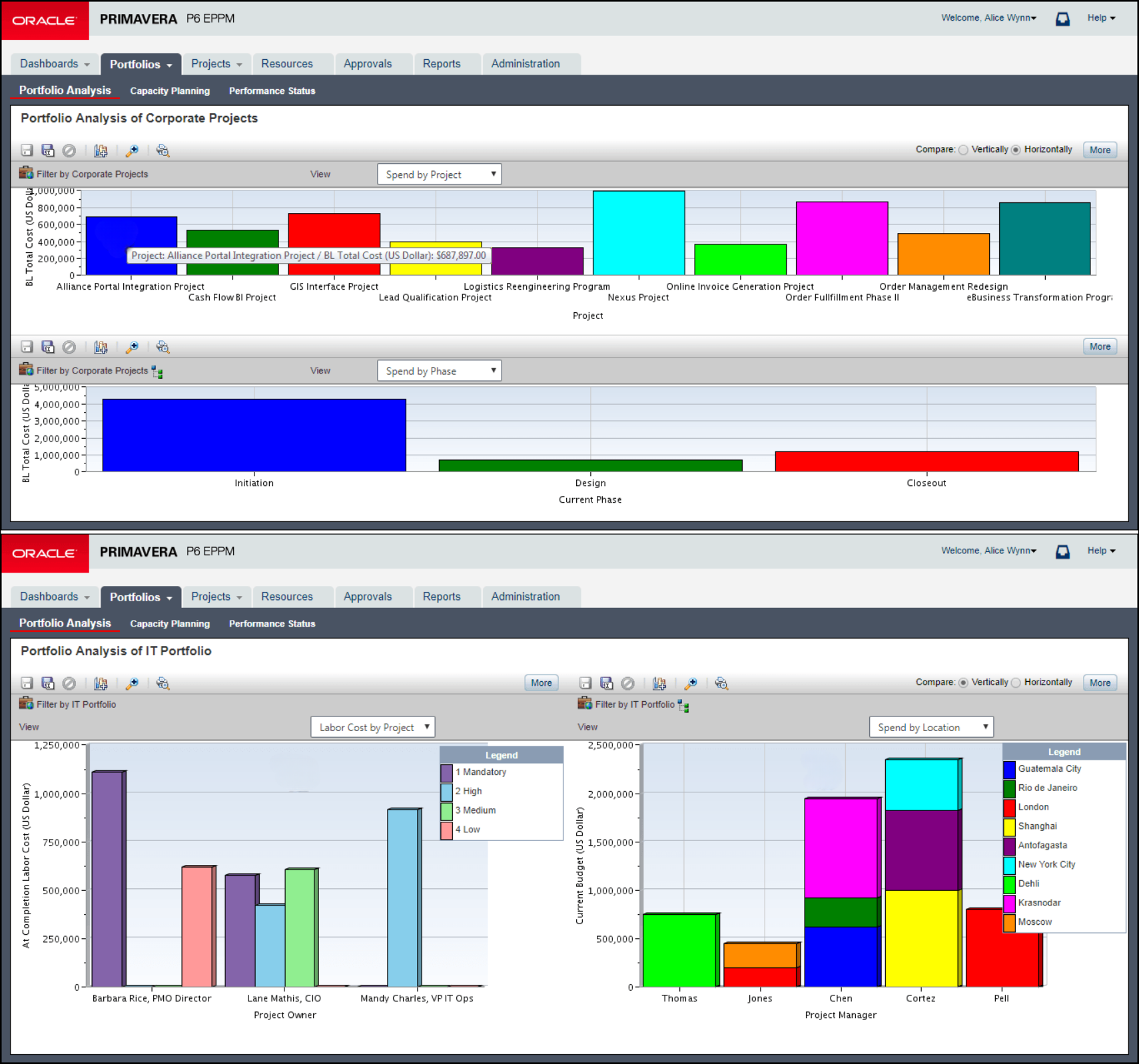Activate the zoom magnifier tool
The image size is (1139, 1064).
pyautogui.click(x=131, y=150)
